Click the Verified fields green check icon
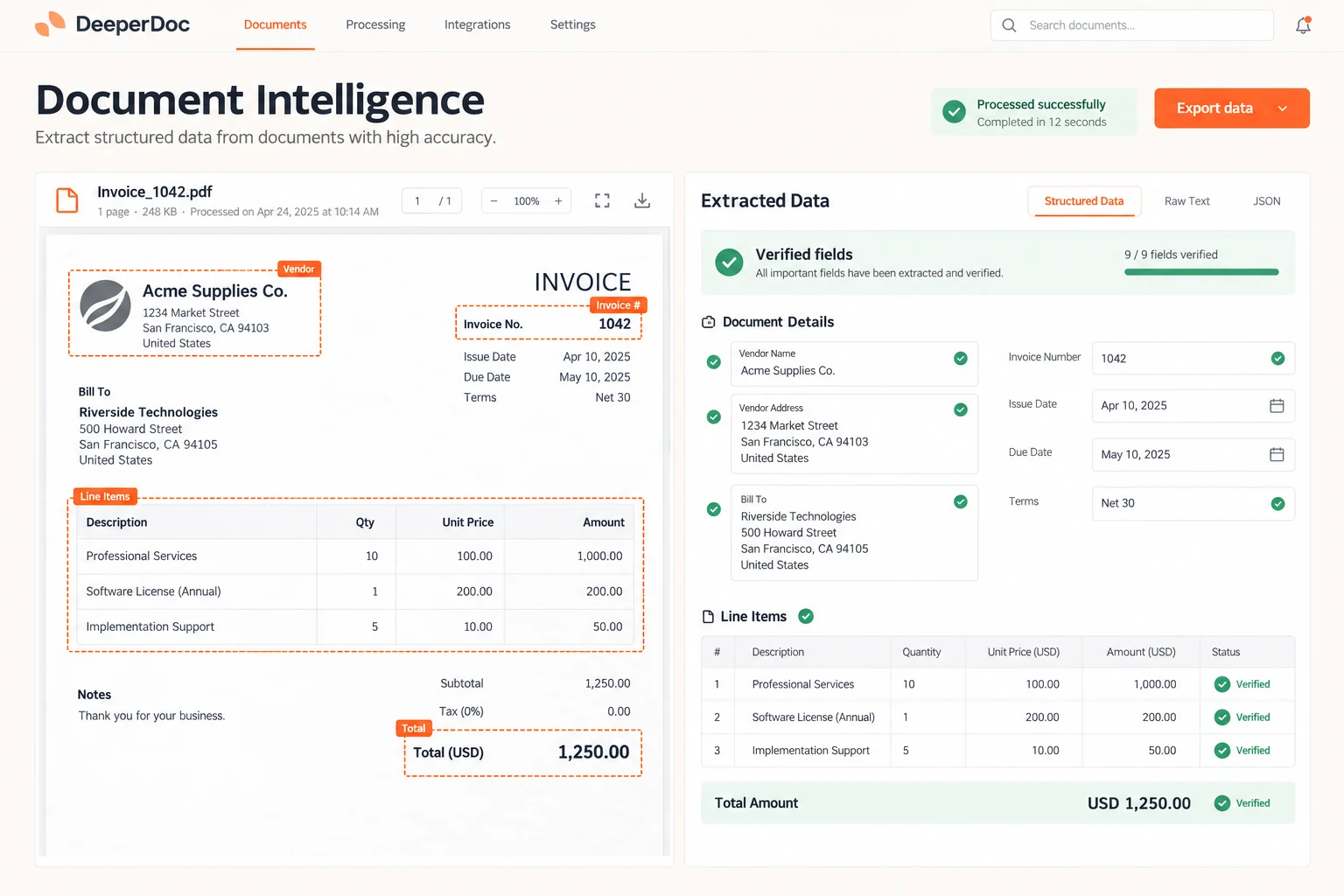Image resolution: width=1344 pixels, height=896 pixels. [729, 262]
